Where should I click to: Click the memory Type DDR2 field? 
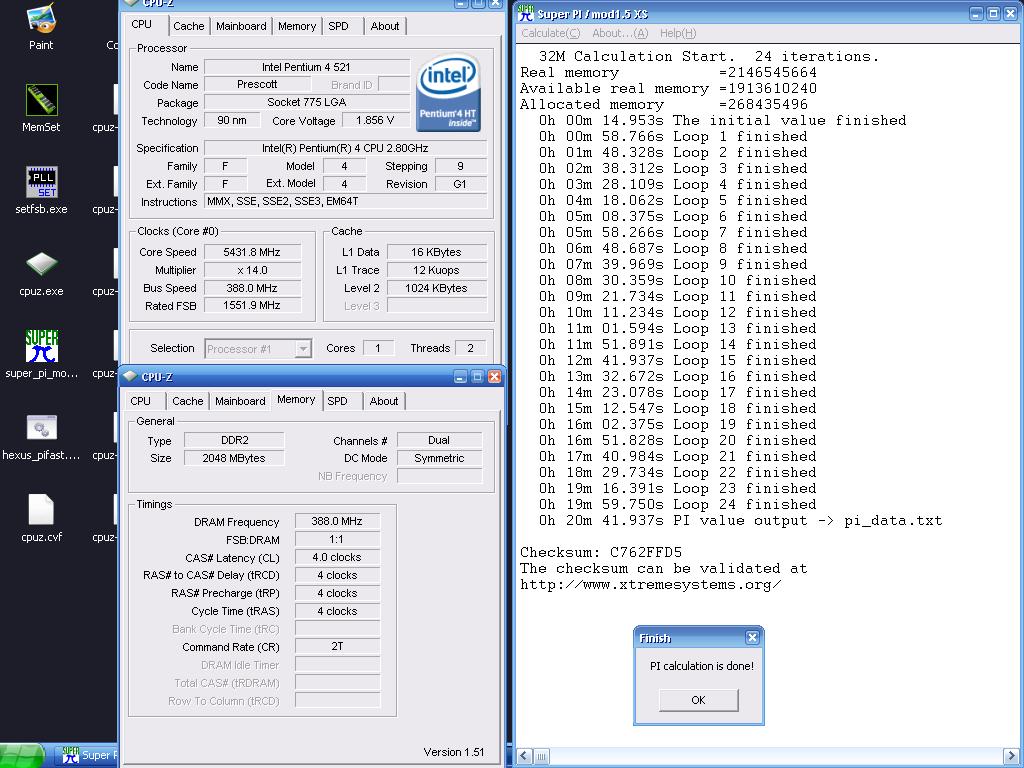(x=234, y=440)
